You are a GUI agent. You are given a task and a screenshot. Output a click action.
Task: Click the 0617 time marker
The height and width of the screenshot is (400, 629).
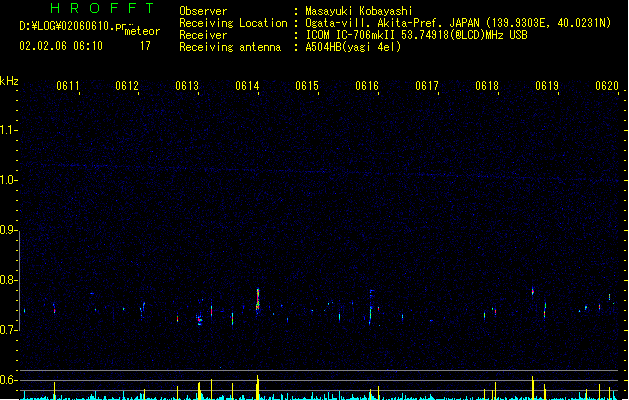tap(427, 86)
